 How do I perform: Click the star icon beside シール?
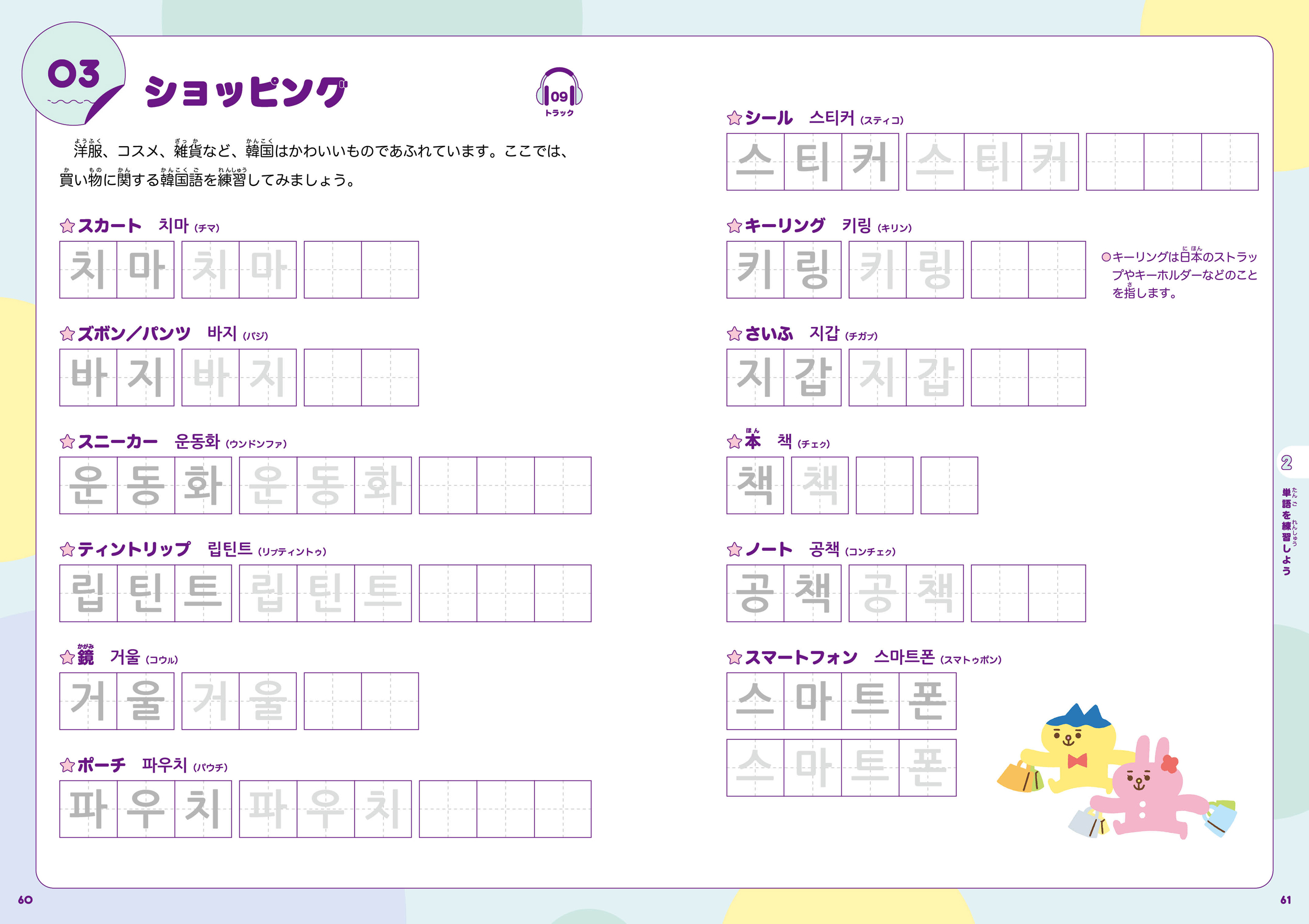734,118
